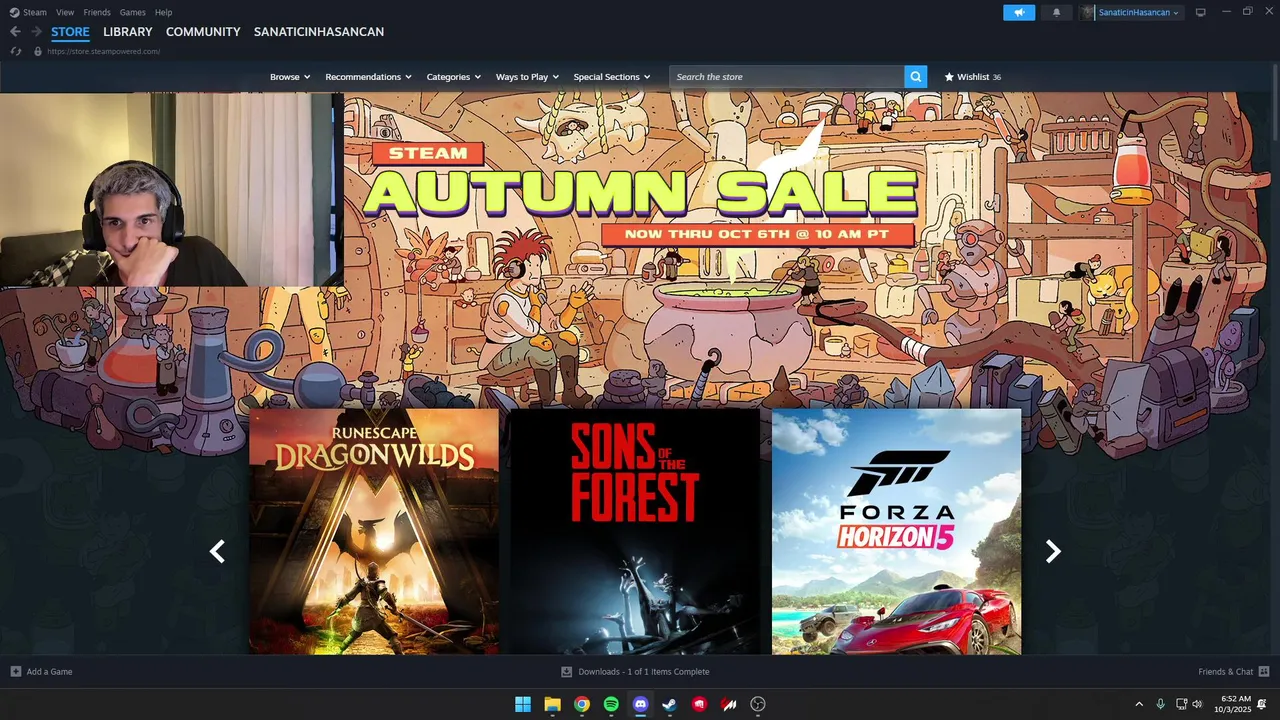
Task: Open the Friends menu
Action: pyautogui.click(x=97, y=12)
